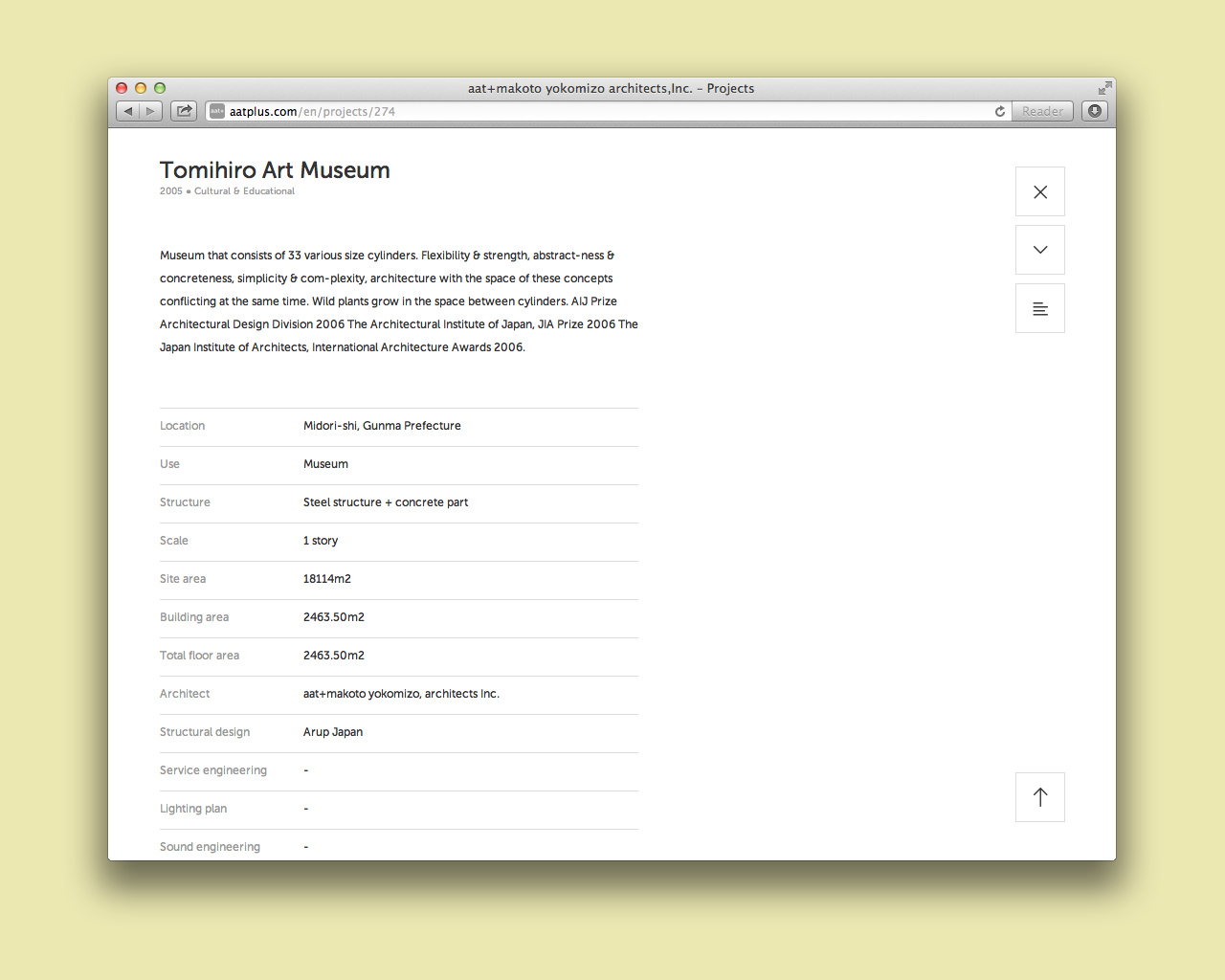This screenshot has height=980, width=1225.
Task: Click the Reader button
Action: (1042, 111)
